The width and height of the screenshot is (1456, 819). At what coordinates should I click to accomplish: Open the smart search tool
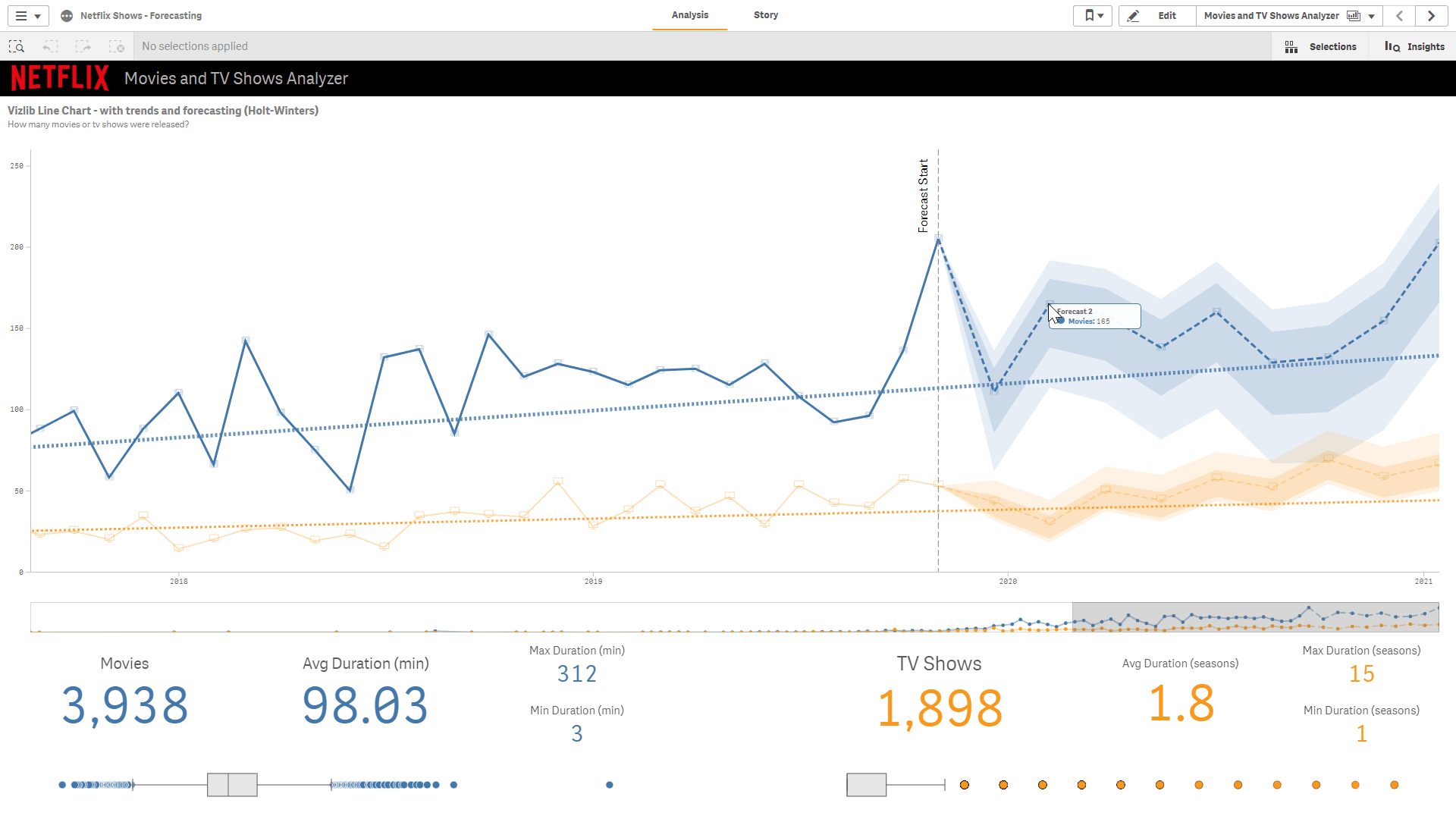[x=17, y=46]
